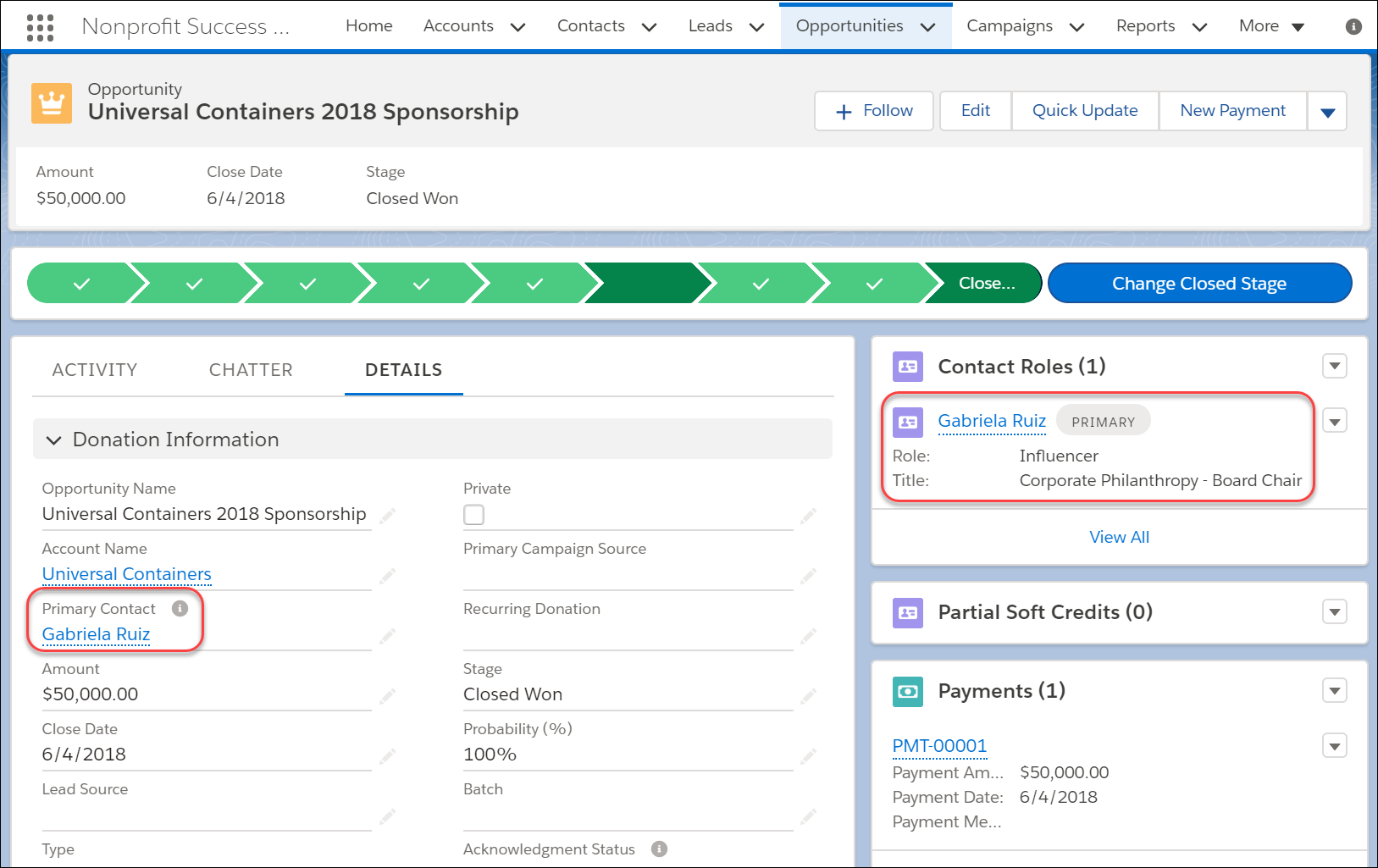Open the App Launcher grid icon
1378x868 pixels.
coord(40,27)
